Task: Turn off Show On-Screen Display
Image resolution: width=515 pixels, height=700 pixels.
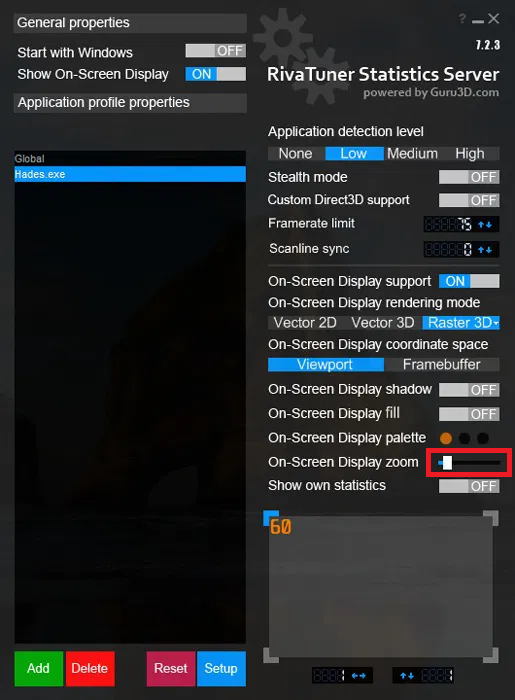Action: (216, 74)
